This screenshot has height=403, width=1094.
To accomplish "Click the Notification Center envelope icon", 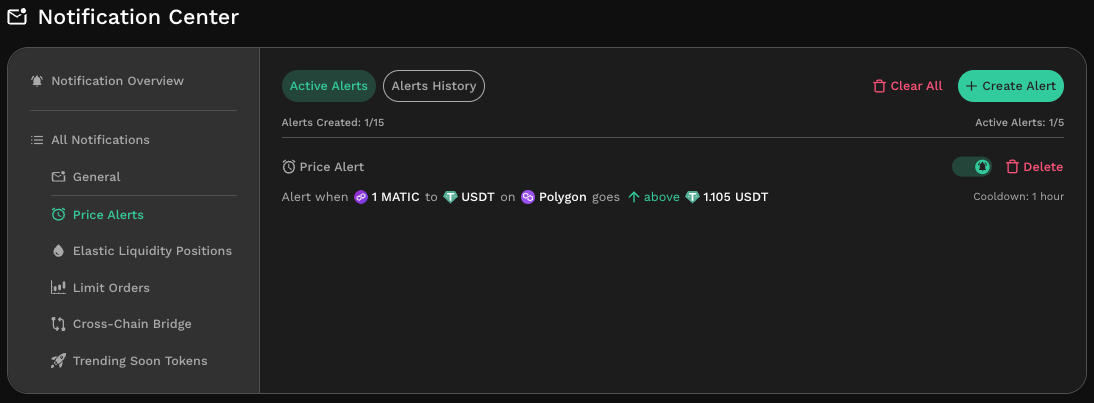I will point(17,16).
